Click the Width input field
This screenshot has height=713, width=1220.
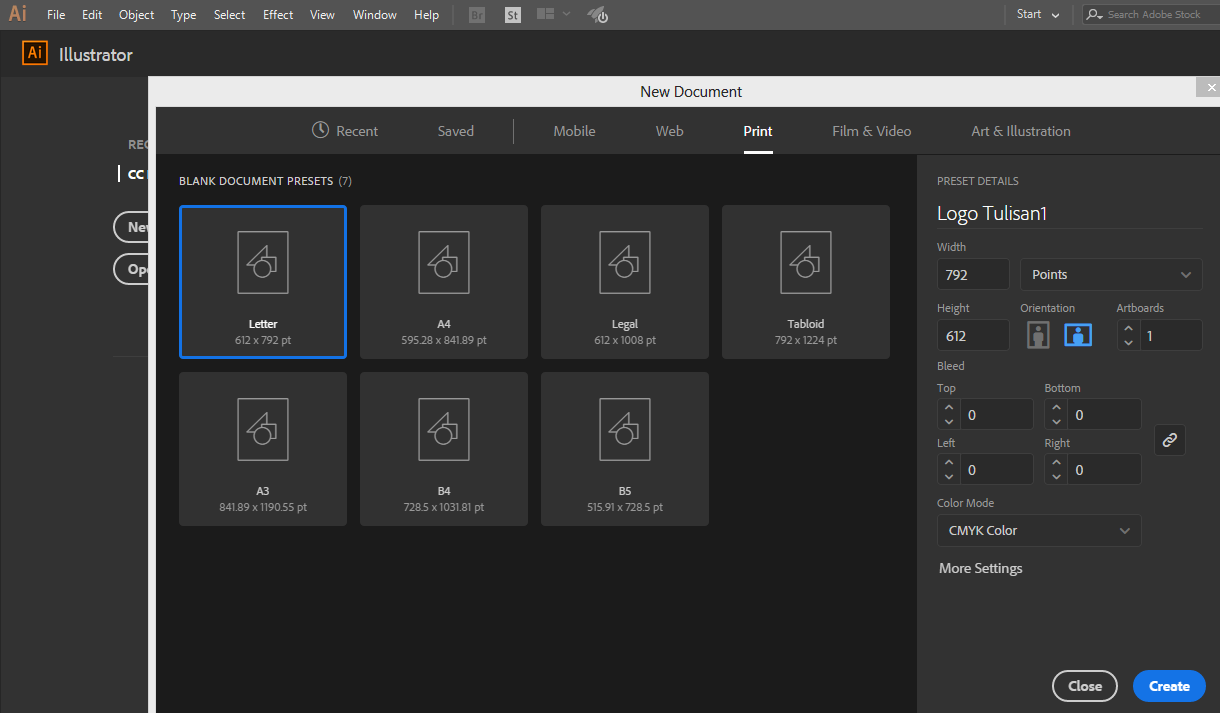tap(973, 275)
